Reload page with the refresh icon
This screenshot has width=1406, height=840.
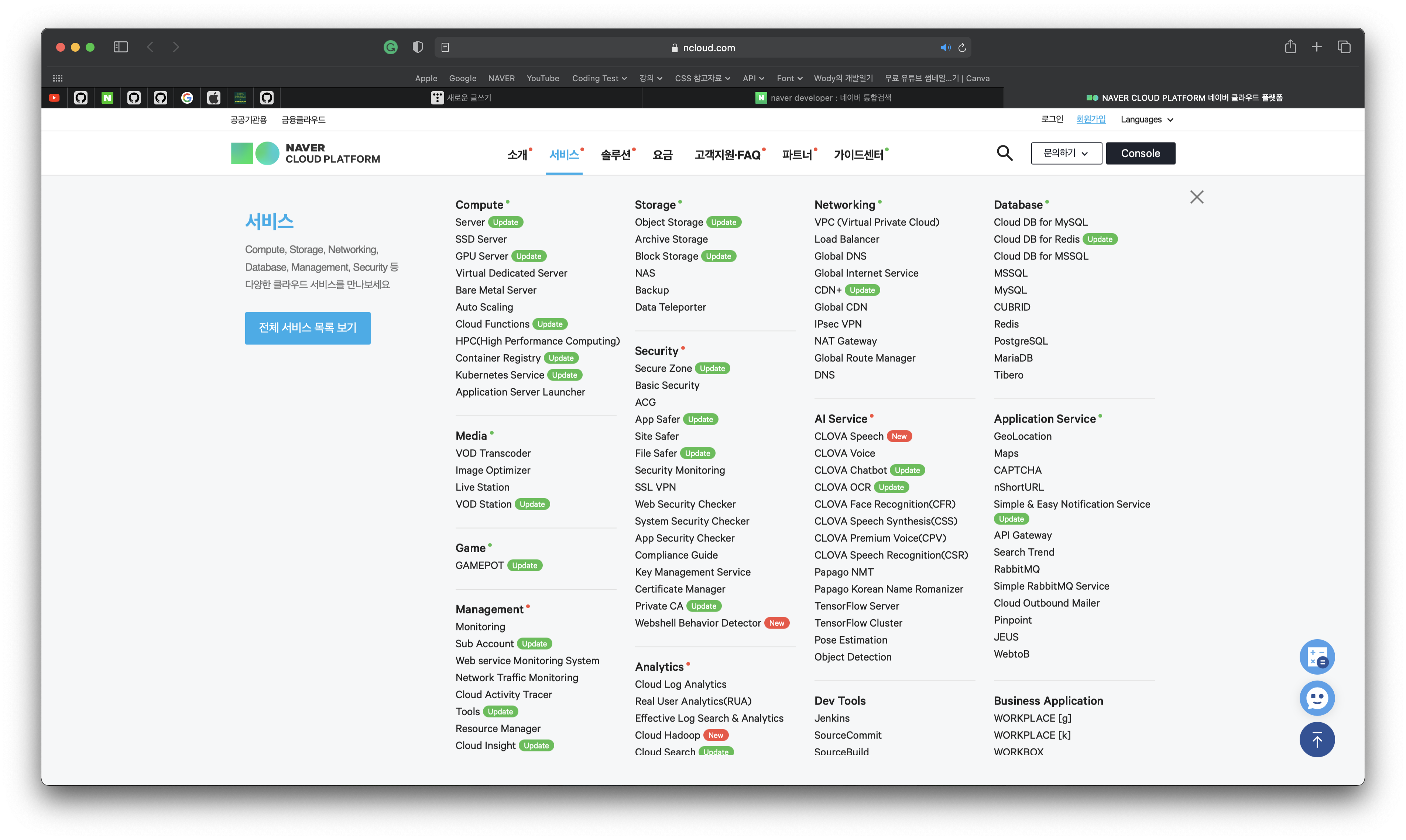[x=962, y=48]
